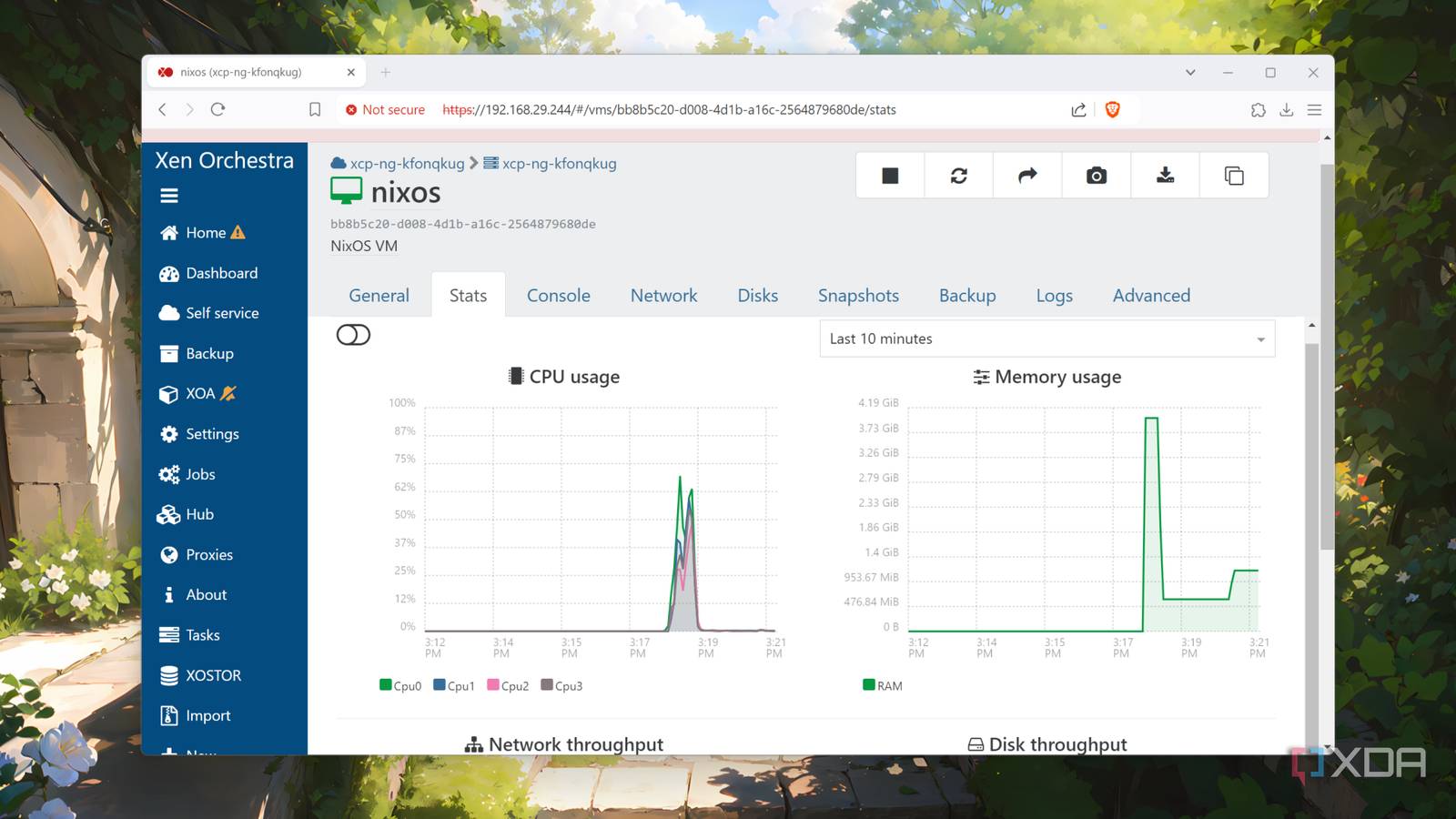
Task: Click the browser address bar URL
Action: 669,109
